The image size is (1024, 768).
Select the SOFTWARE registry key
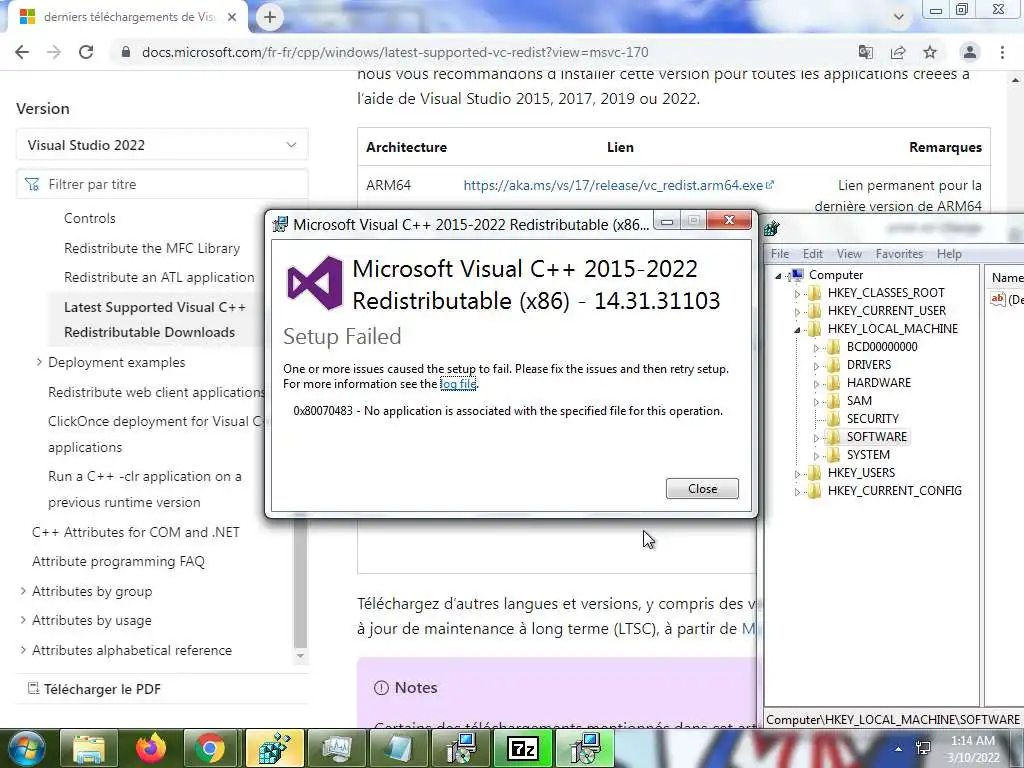point(876,436)
